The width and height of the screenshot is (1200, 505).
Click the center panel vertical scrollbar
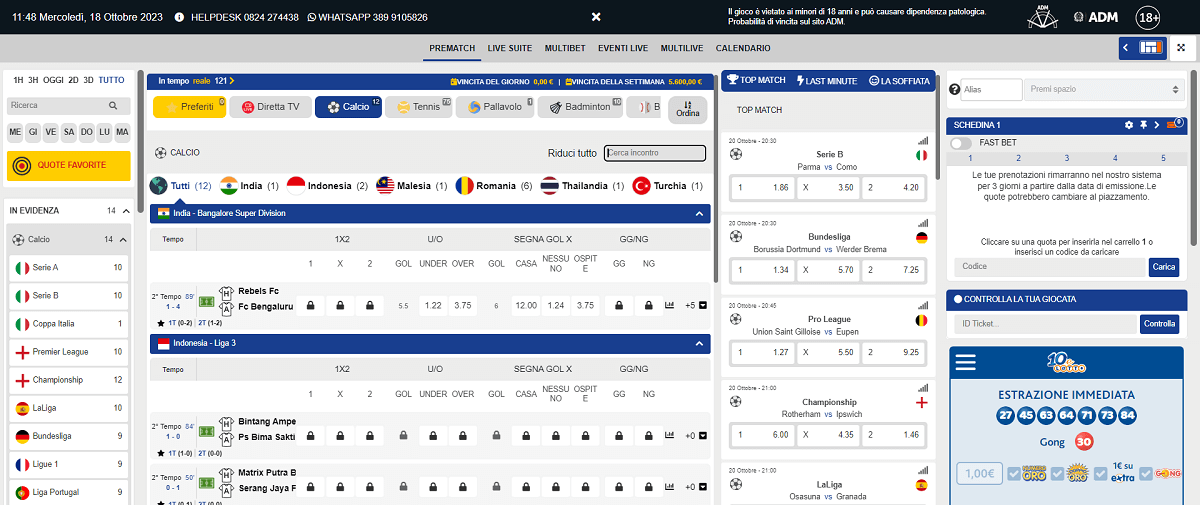click(x=716, y=180)
